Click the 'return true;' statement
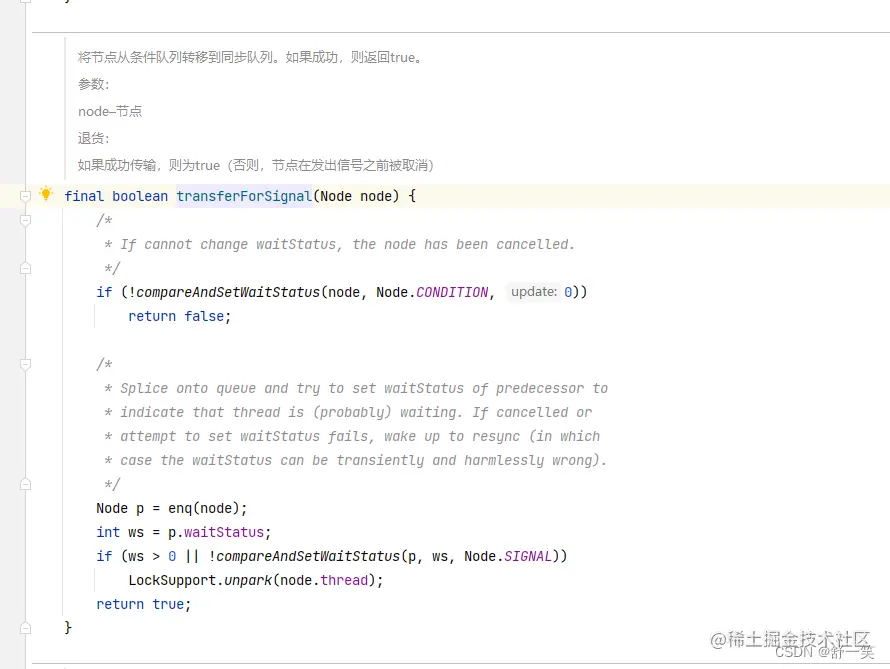 click(144, 604)
